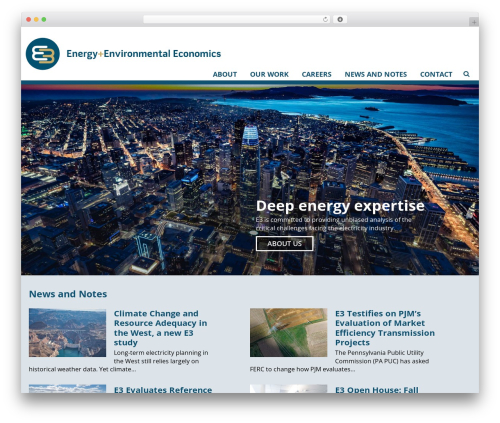Image resolution: width=500 pixels, height=423 pixels.
Task: Open a new tab with the plus button
Action: (474, 22)
